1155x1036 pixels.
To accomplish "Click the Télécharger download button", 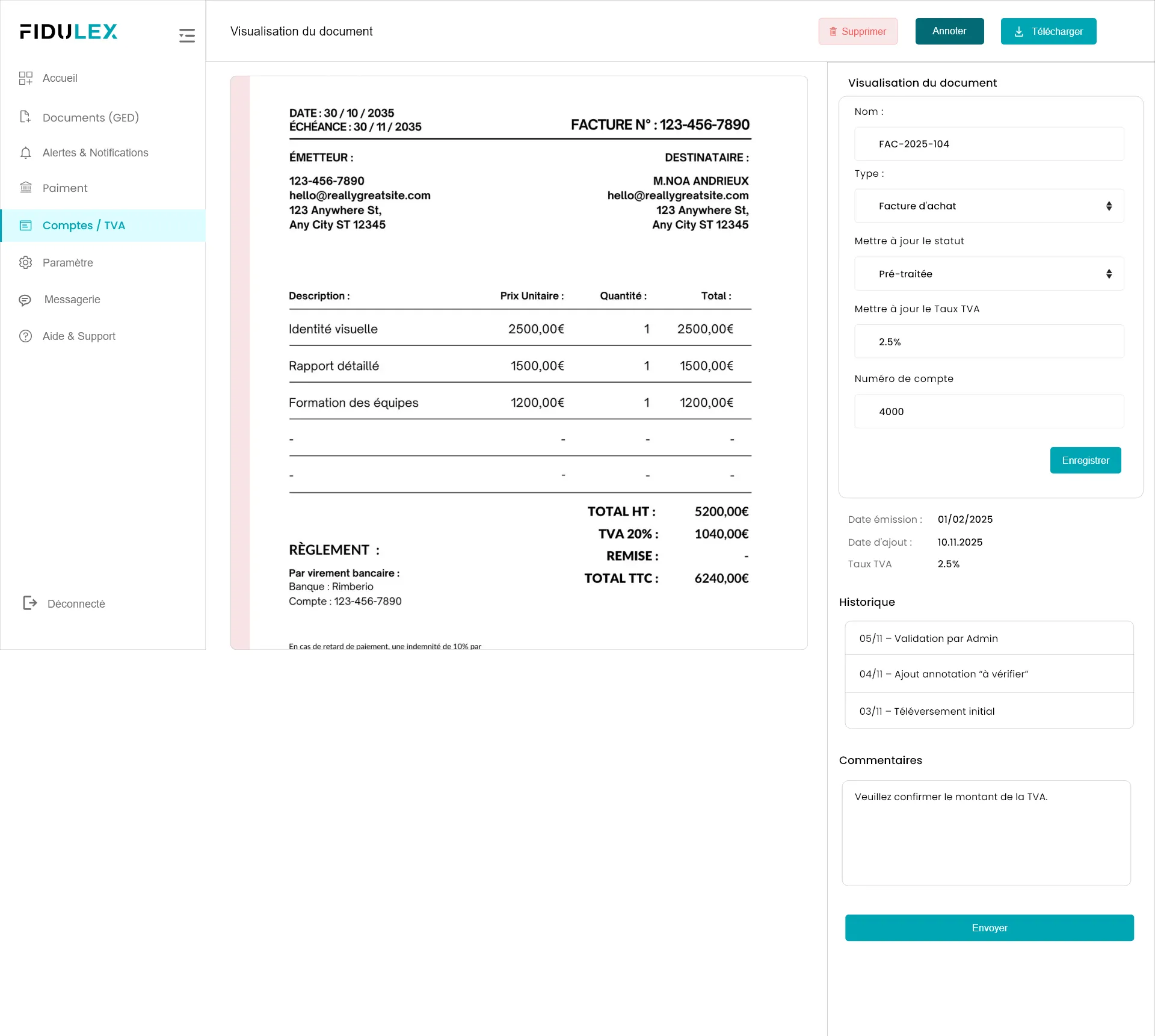I will [1048, 31].
